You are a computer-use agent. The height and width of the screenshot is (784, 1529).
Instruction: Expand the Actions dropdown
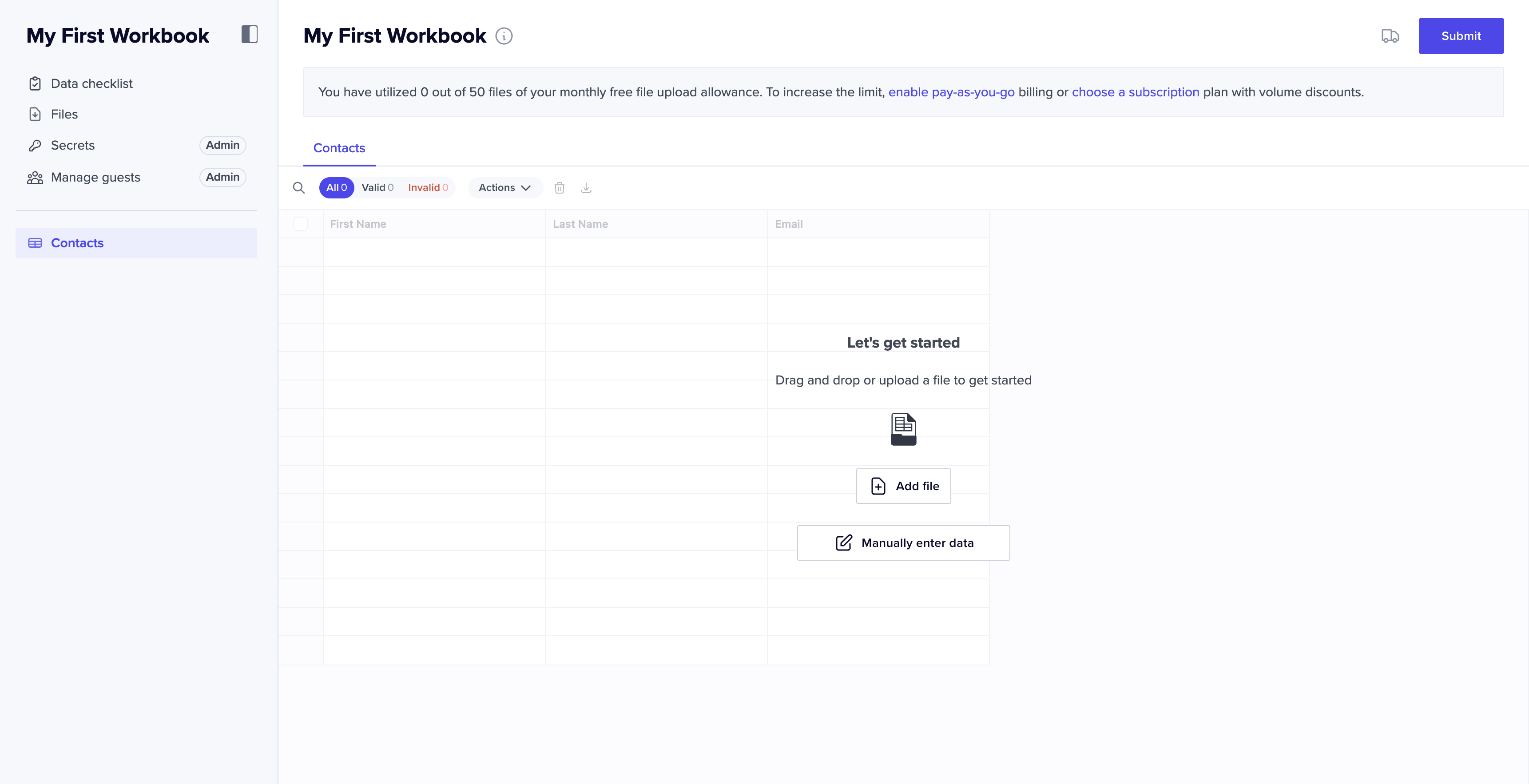[x=504, y=187]
